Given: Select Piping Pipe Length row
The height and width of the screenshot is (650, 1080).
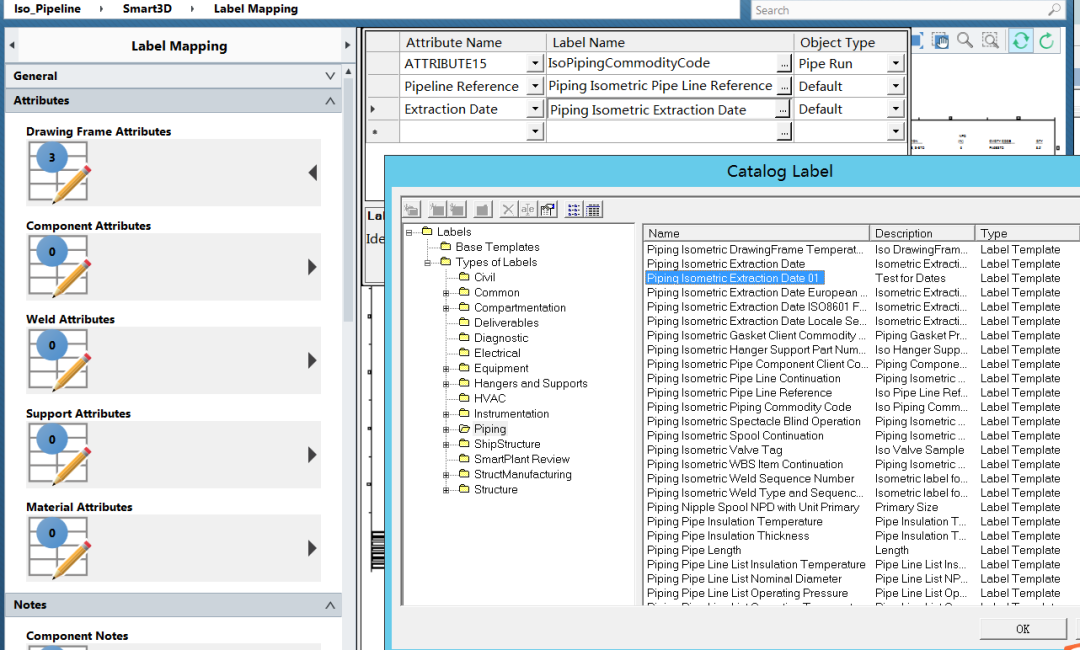Looking at the screenshot, I should [x=694, y=550].
